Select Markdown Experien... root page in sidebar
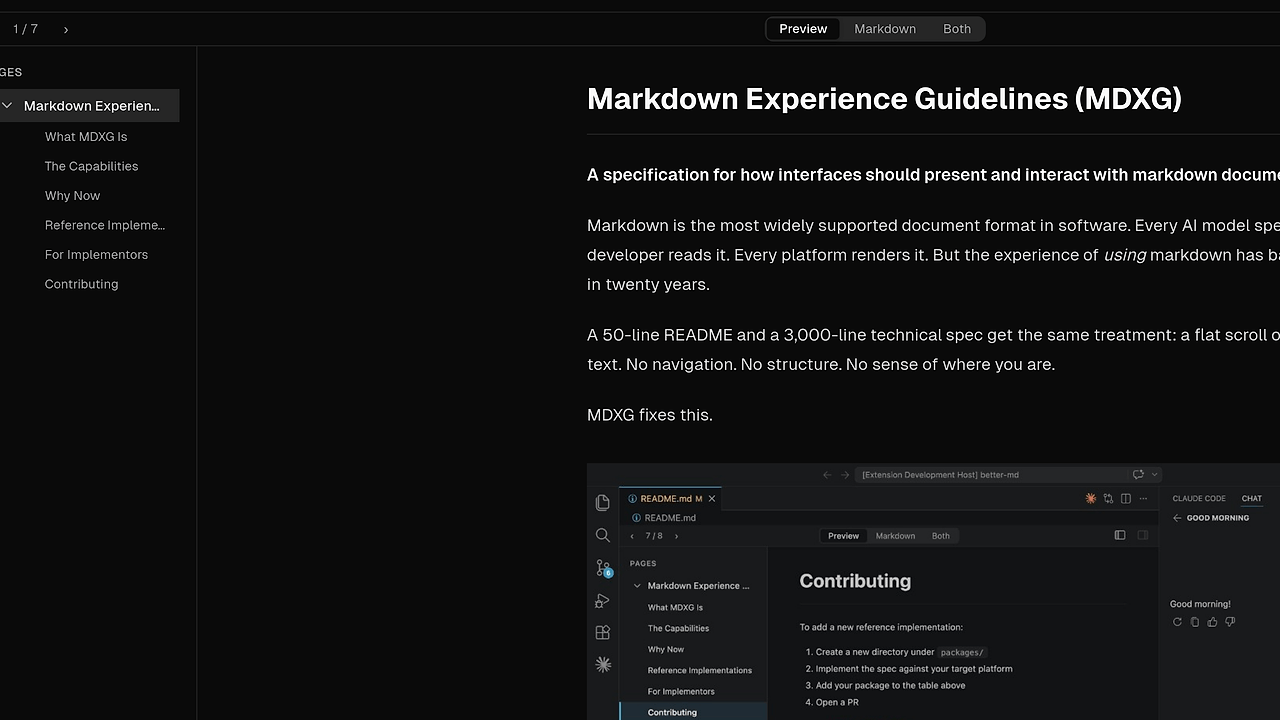This screenshot has width=1280, height=720. click(90, 106)
